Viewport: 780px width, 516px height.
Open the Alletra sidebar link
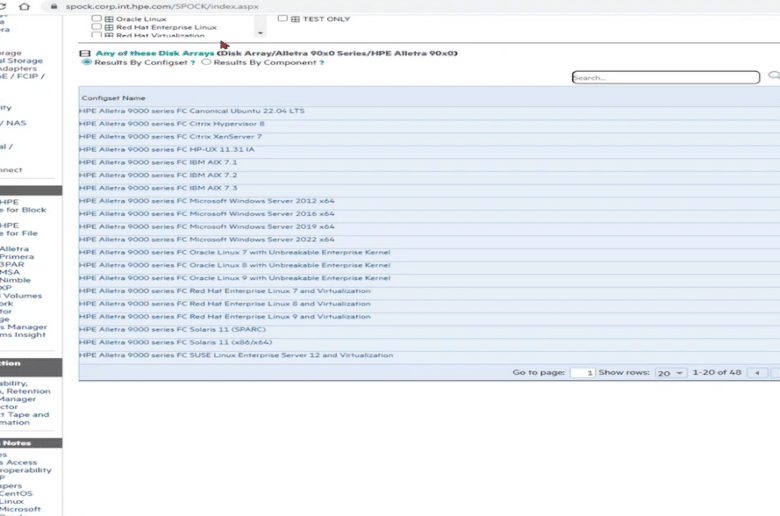click(14, 249)
